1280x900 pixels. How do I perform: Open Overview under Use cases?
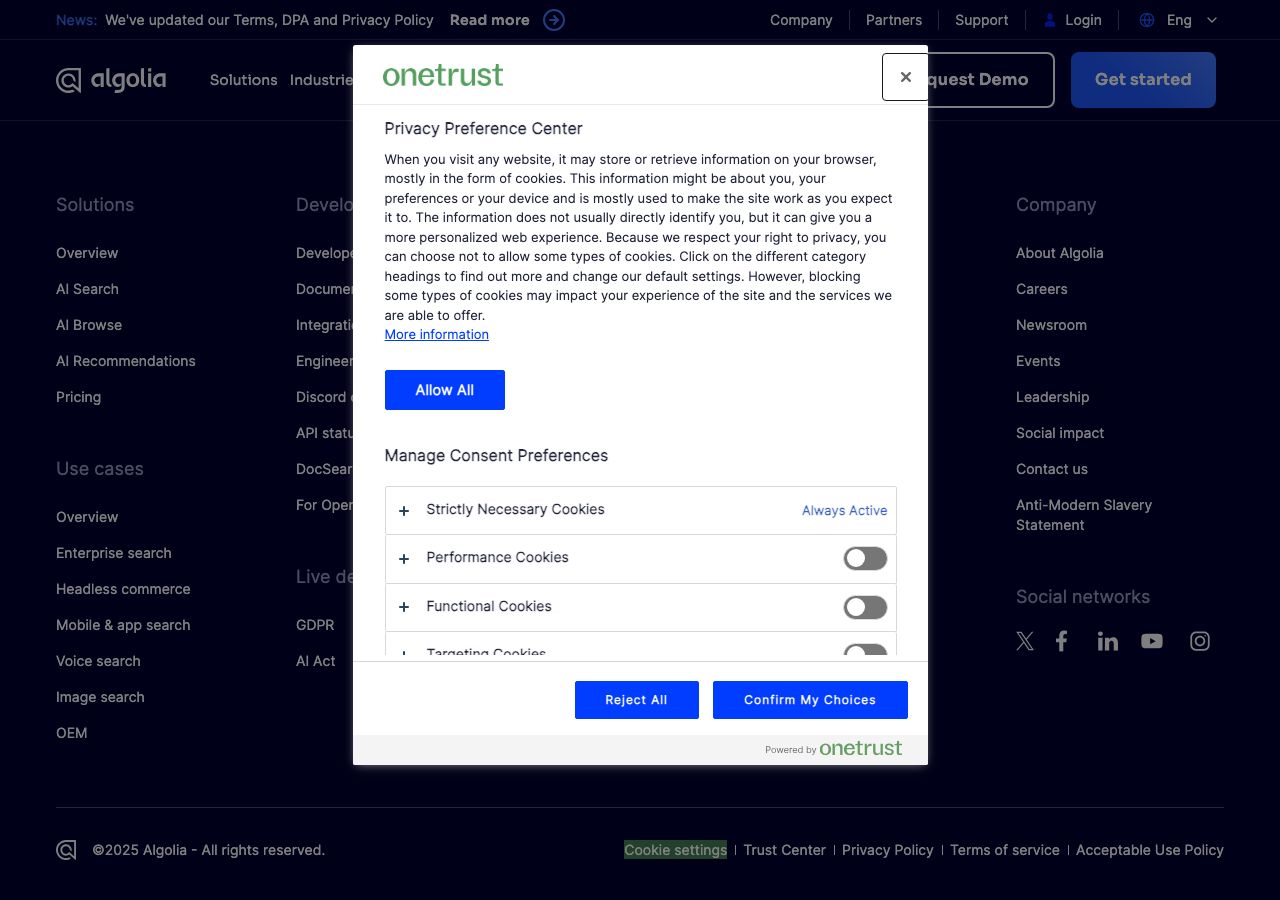(87, 517)
